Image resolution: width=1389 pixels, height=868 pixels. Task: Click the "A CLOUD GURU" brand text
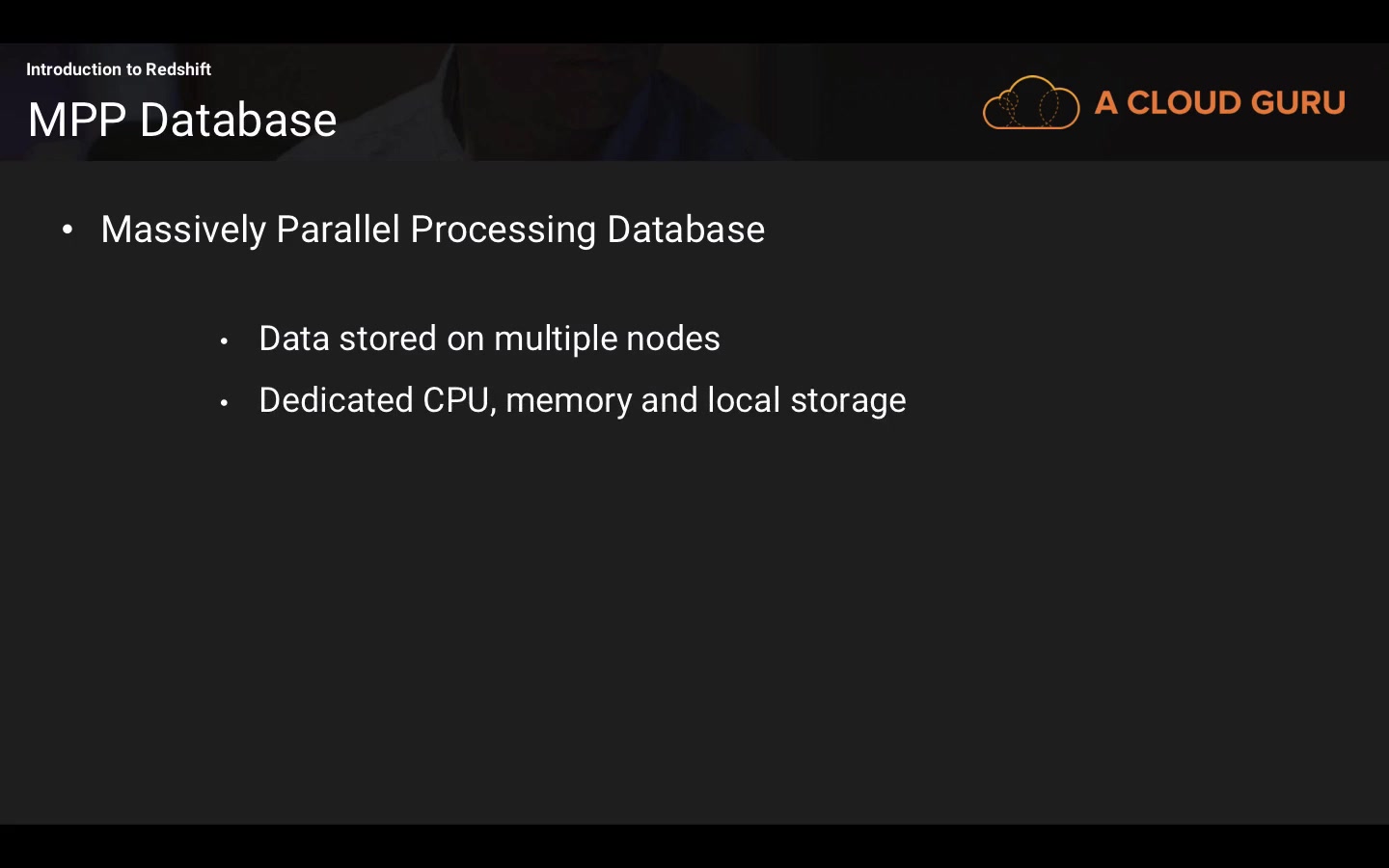pos(1219,103)
